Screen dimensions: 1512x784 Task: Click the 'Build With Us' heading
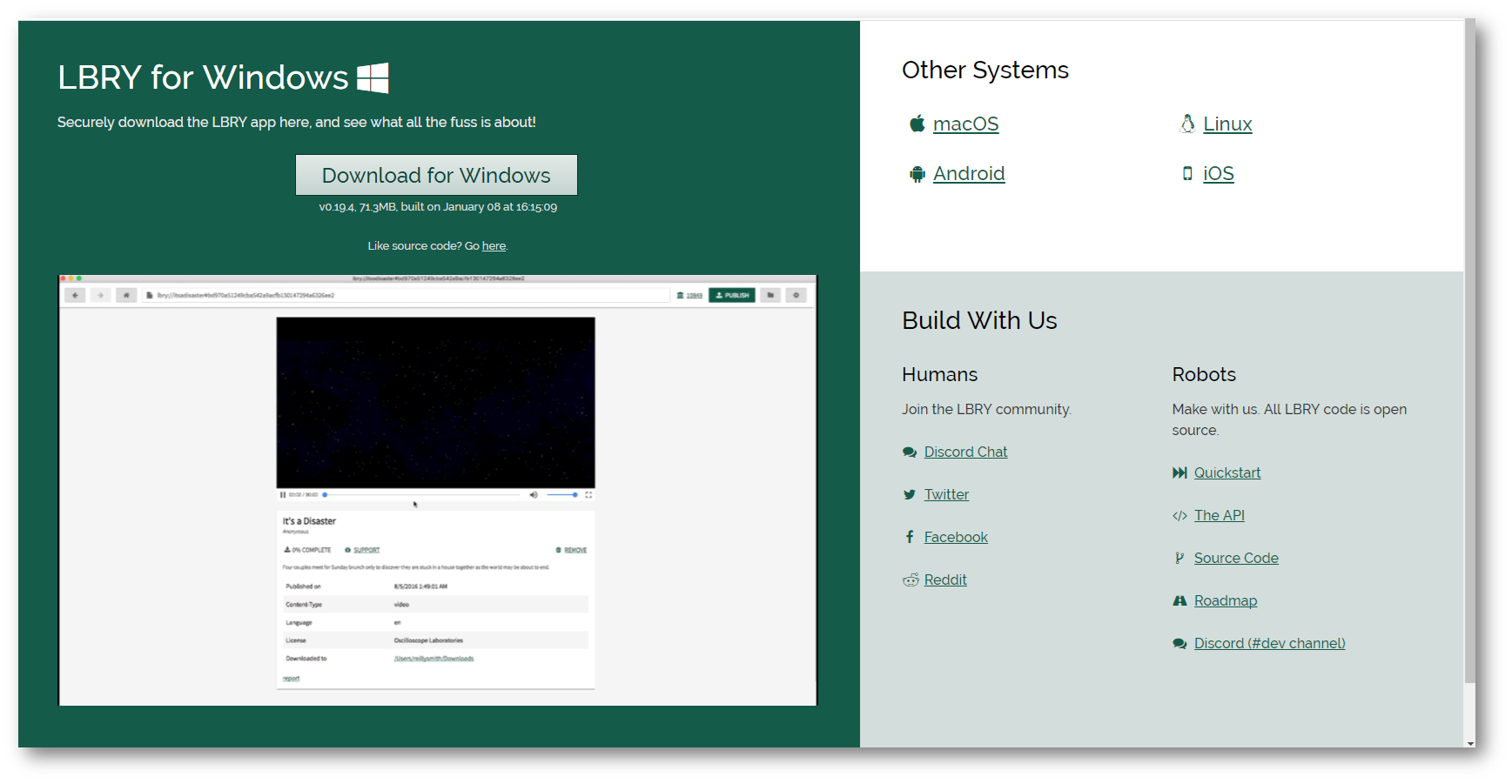click(979, 320)
